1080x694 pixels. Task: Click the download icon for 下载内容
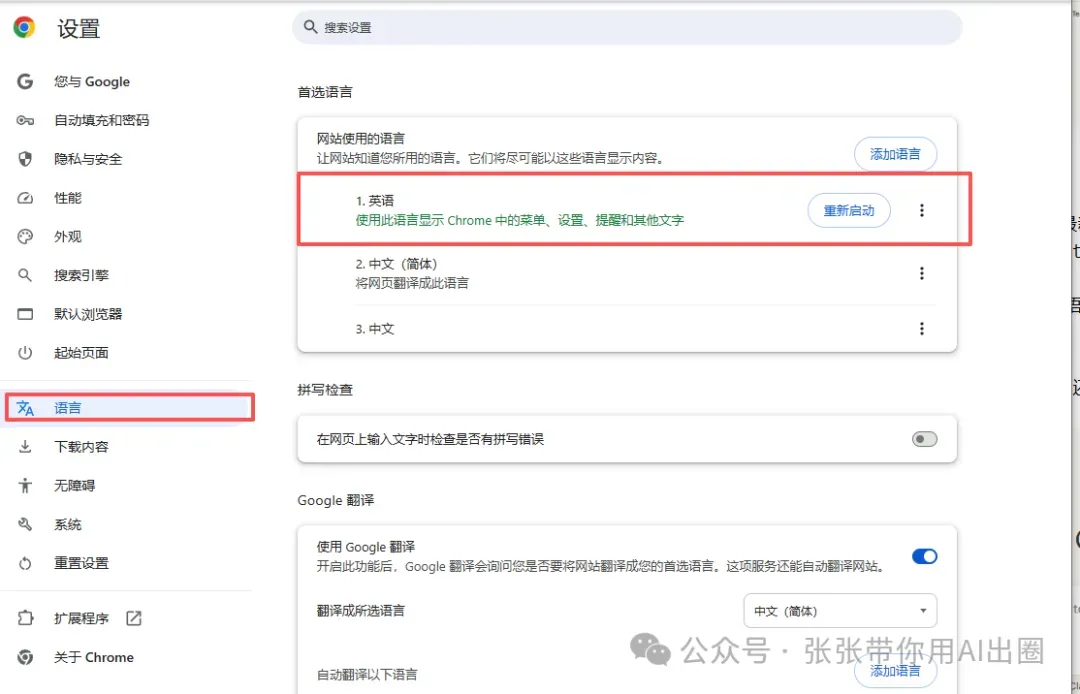tap(26, 447)
